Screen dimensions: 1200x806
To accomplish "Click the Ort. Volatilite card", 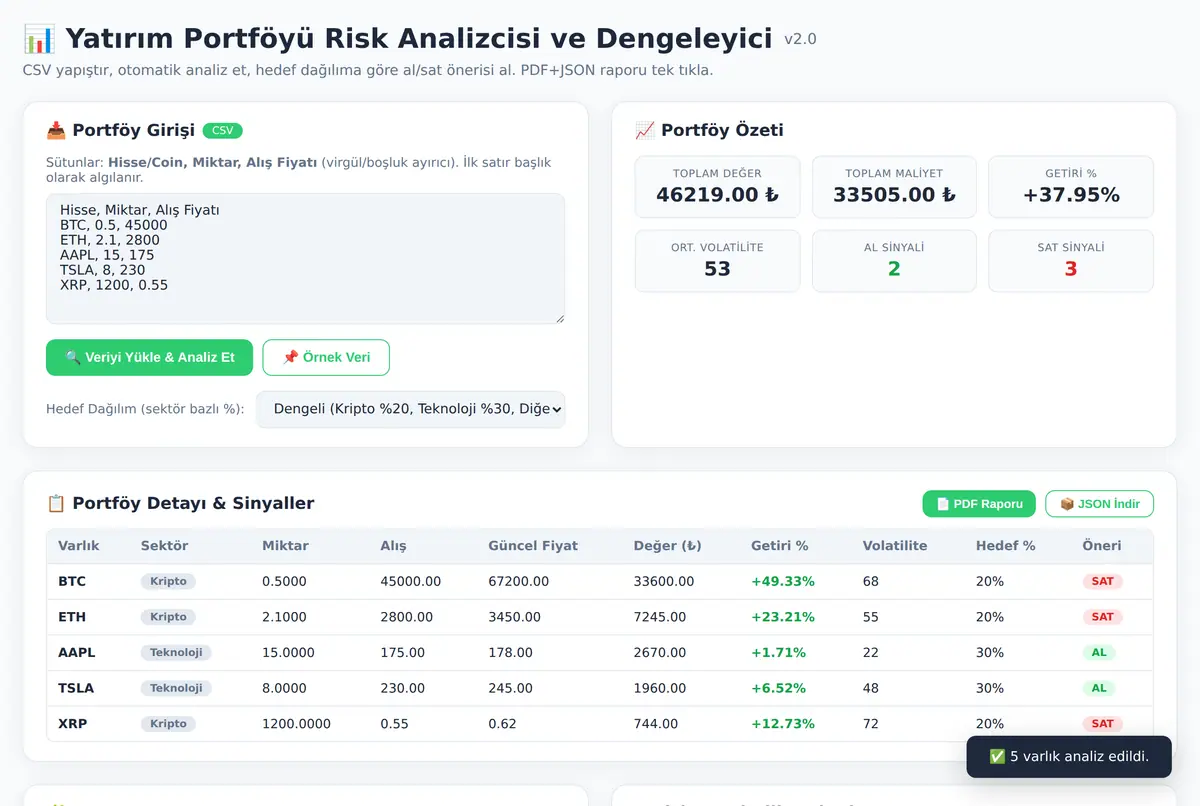I will [x=717, y=261].
